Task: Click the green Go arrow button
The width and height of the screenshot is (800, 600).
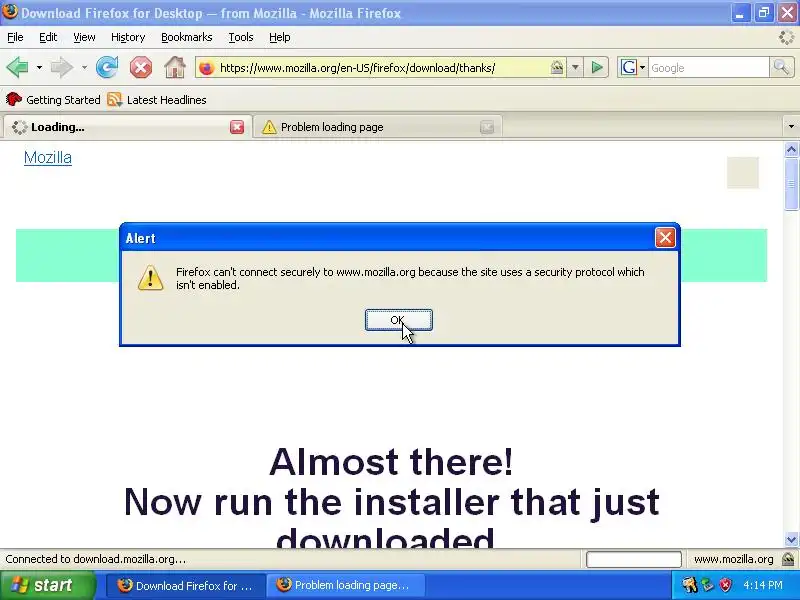Action: 596,67
